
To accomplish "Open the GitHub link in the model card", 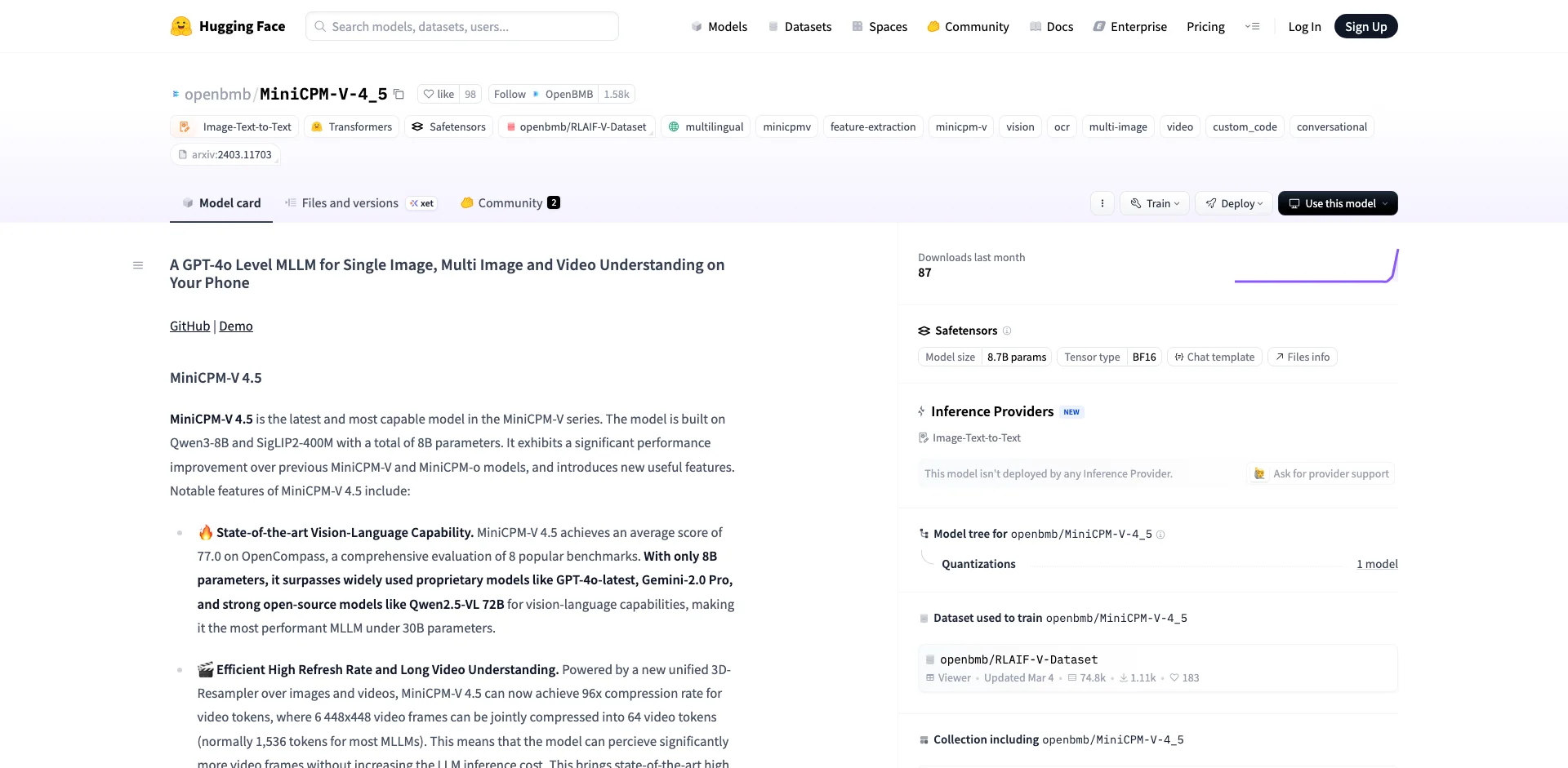I will tap(189, 326).
